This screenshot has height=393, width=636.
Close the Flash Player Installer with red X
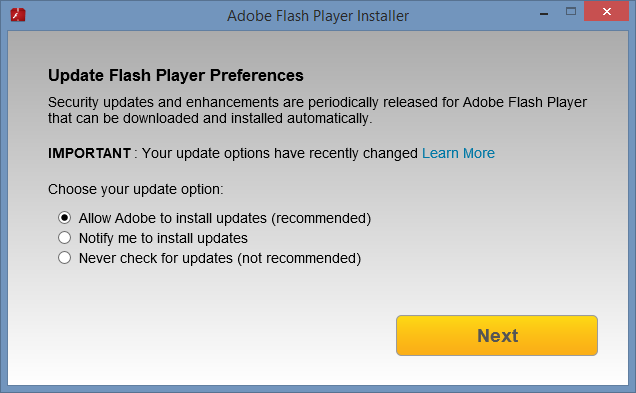click(x=606, y=11)
